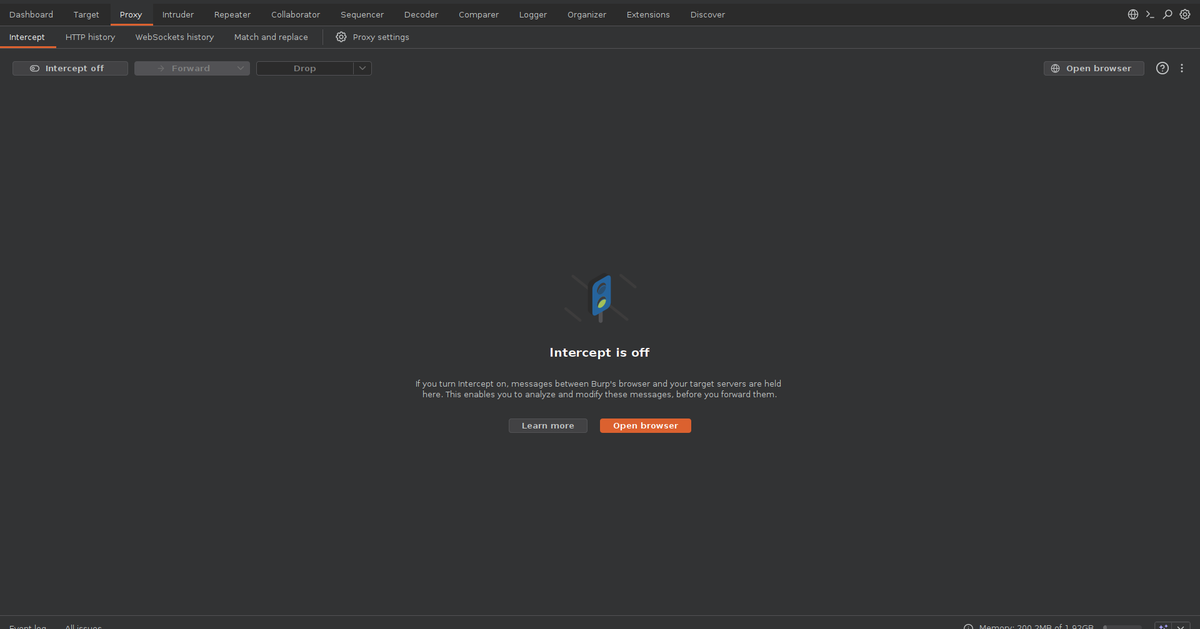
Task: Click the Learn more button
Action: (548, 425)
